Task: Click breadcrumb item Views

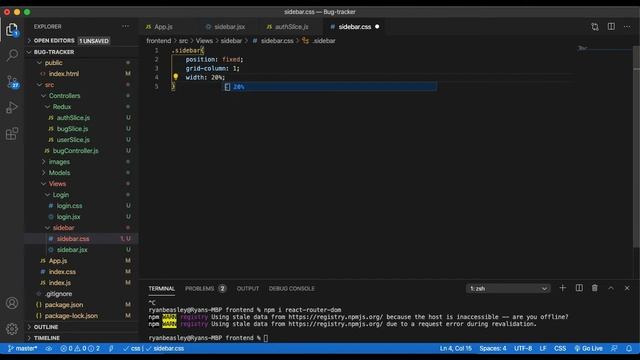Action: coord(204,41)
